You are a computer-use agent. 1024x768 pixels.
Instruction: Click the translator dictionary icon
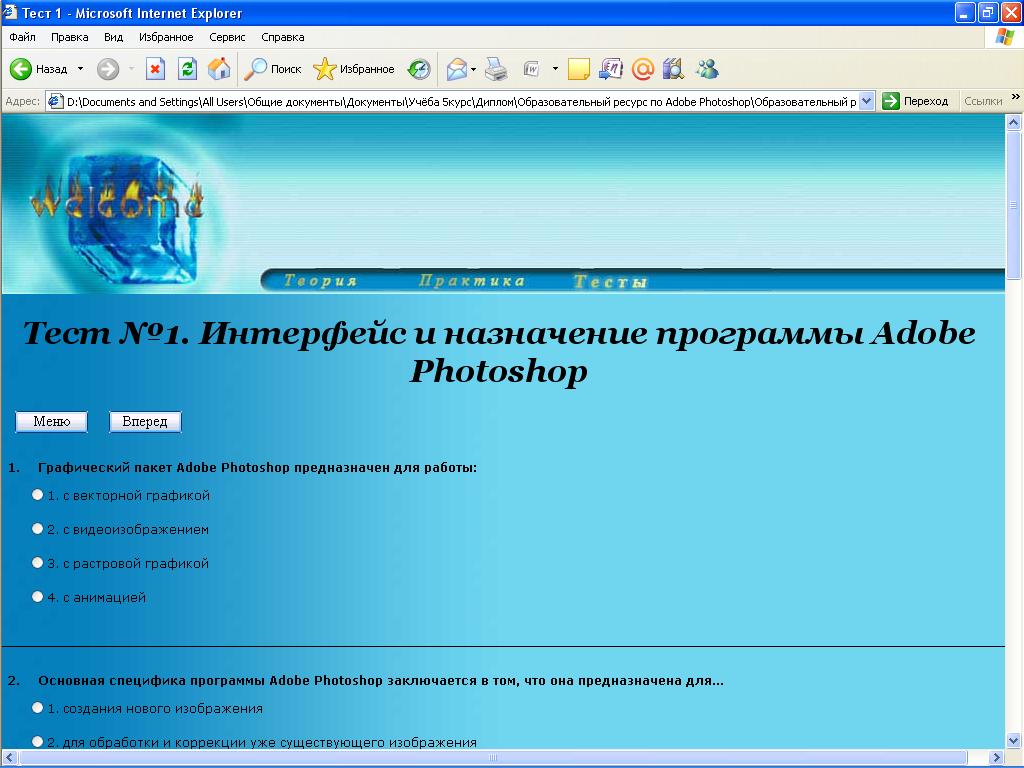pos(611,69)
